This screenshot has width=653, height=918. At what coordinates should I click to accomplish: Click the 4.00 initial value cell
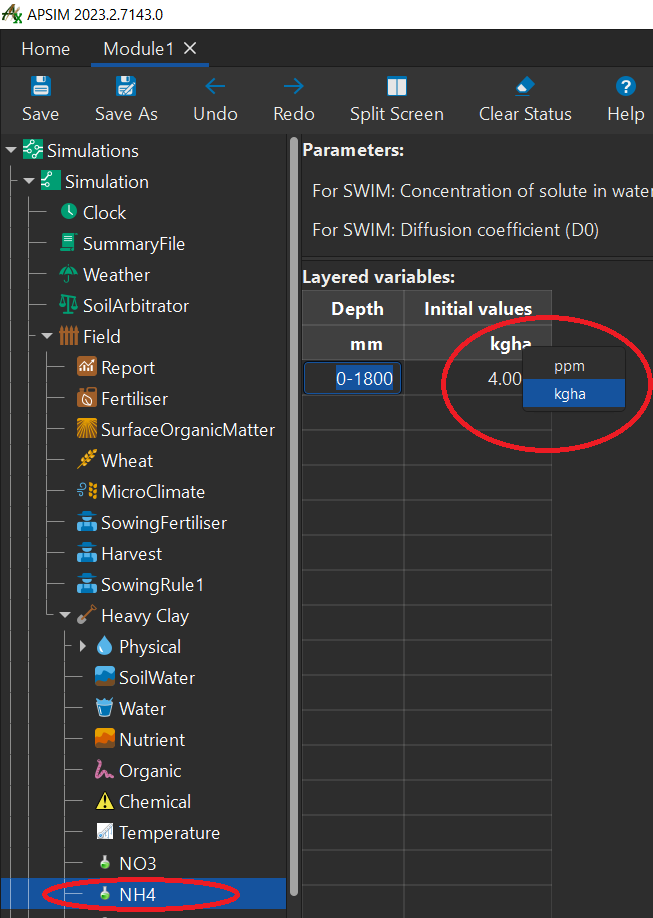(478, 378)
